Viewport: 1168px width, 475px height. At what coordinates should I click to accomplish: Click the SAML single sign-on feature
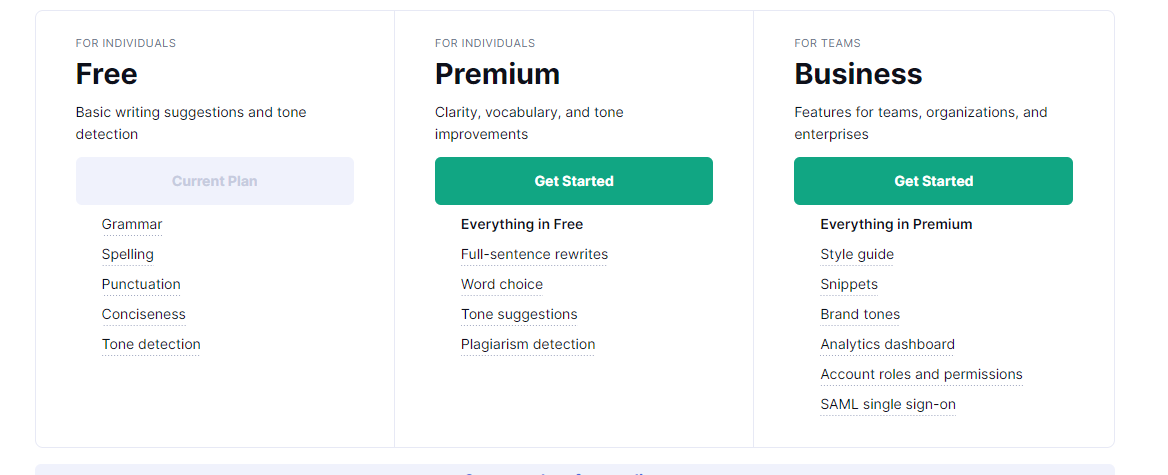[888, 404]
